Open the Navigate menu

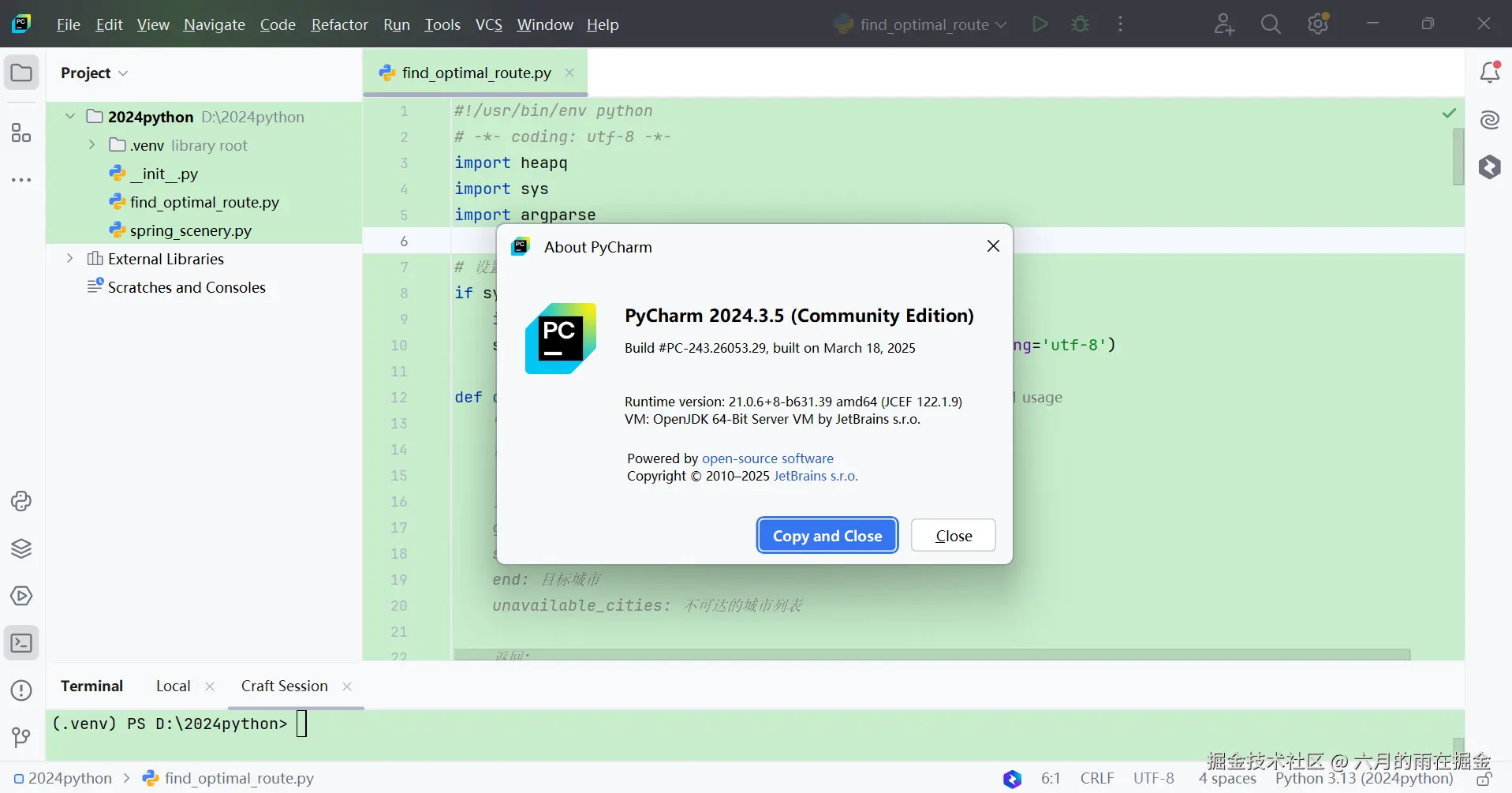(215, 24)
